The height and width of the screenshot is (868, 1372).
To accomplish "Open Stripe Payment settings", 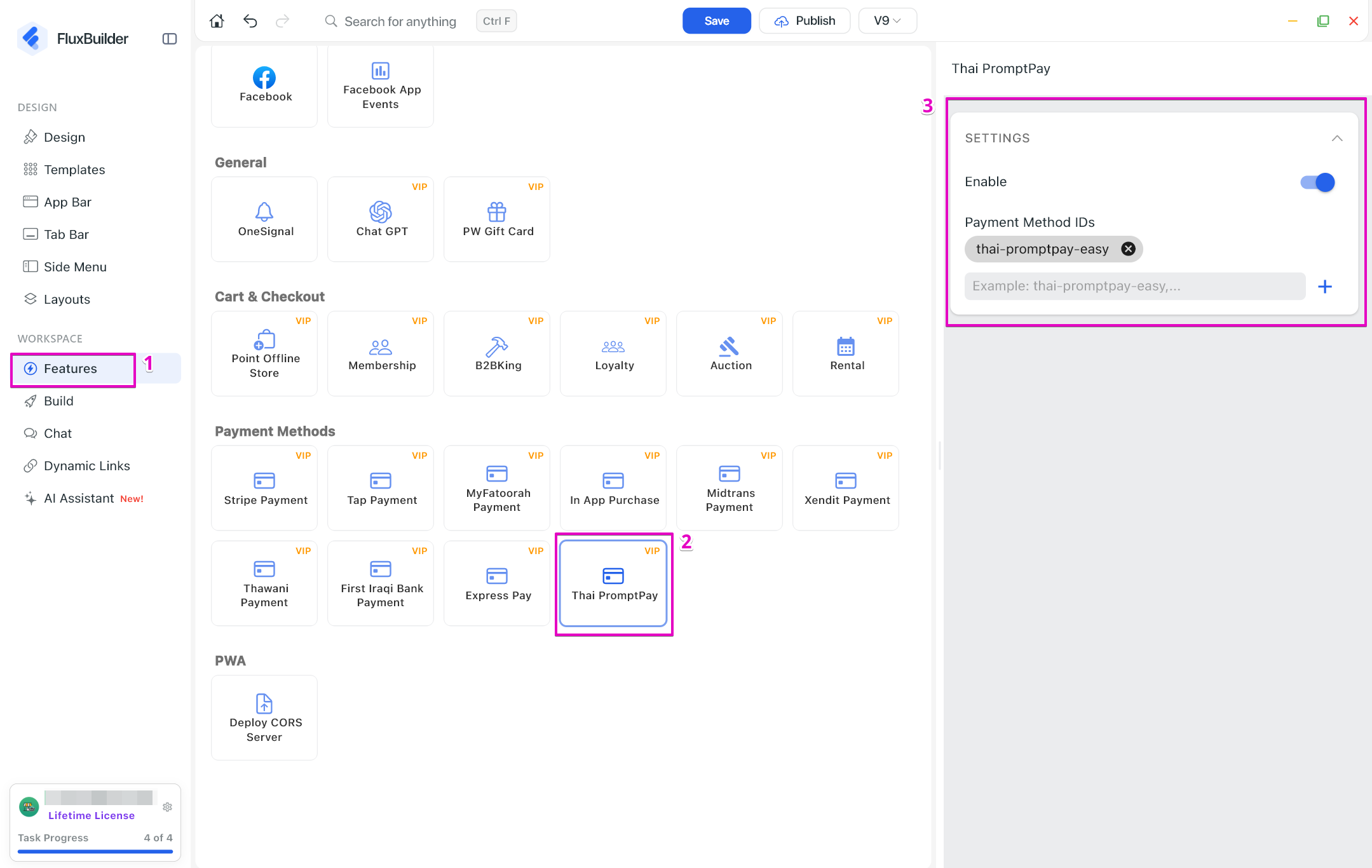I will coord(264,488).
